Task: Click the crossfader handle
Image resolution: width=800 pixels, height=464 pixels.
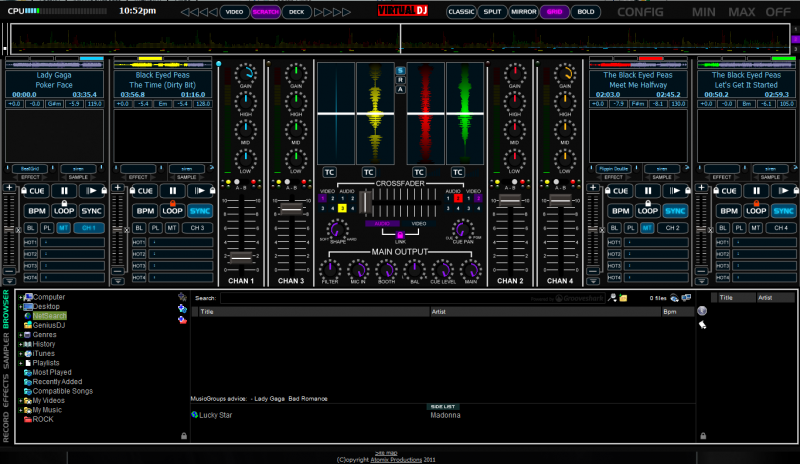Action: tap(365, 202)
